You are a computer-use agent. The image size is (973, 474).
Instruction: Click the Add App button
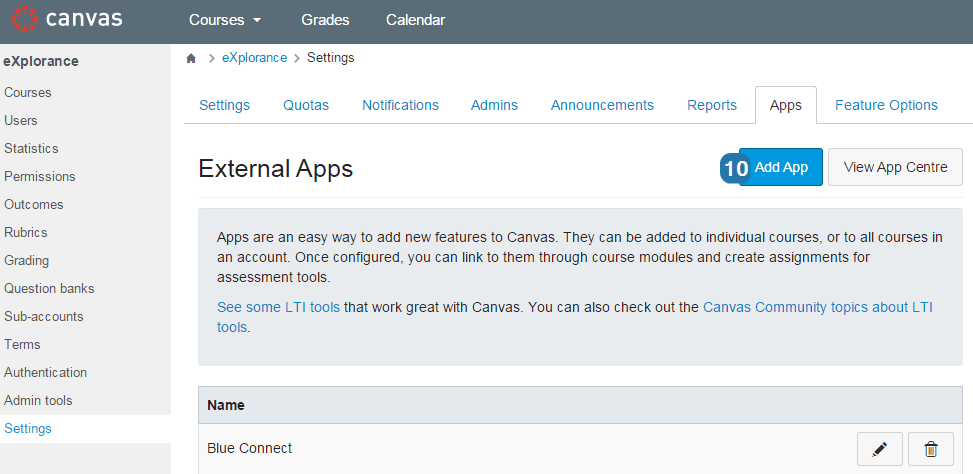click(x=781, y=167)
